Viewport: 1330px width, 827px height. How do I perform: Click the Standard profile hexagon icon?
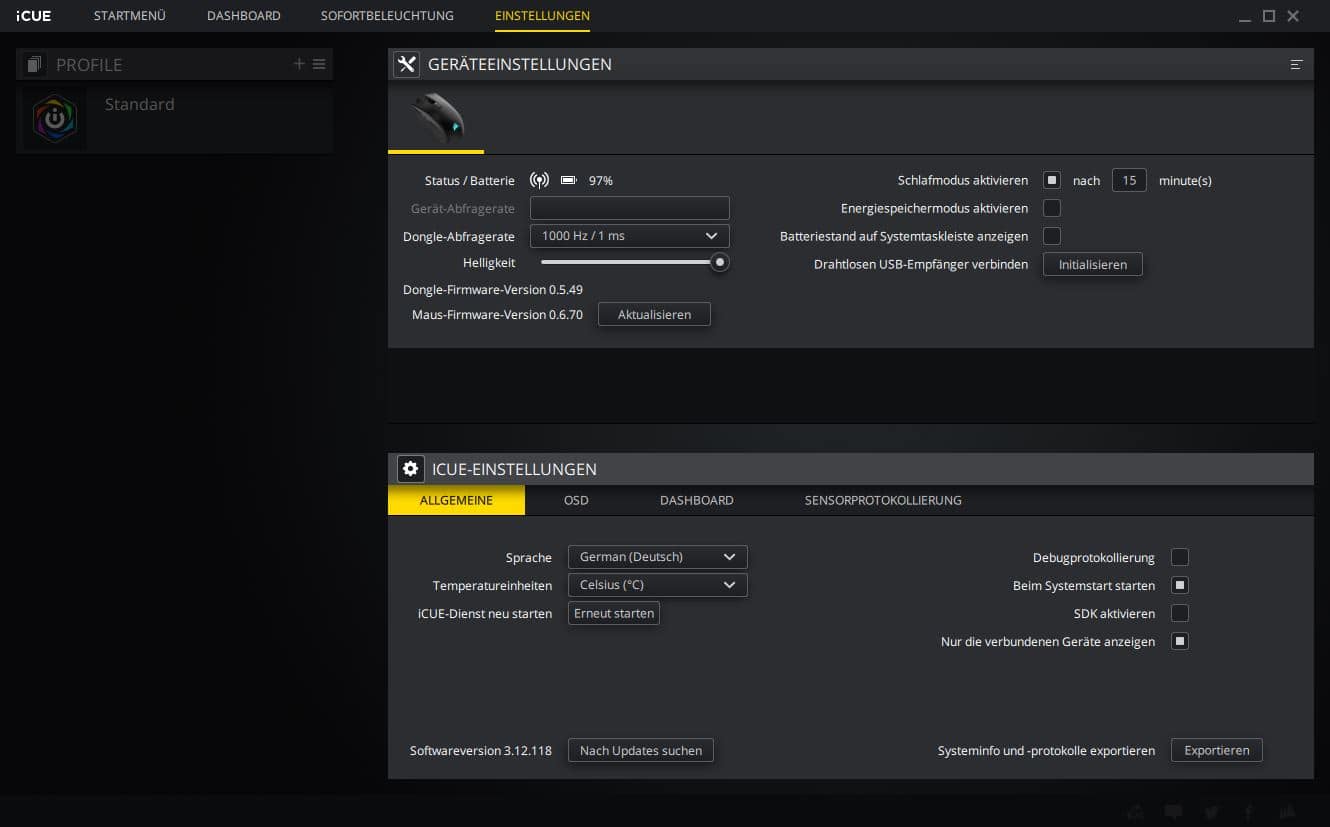(55, 119)
